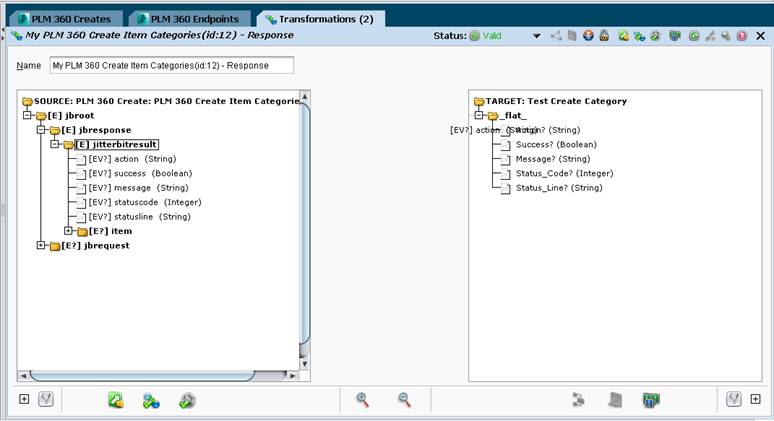Click the source tree horizontal scrollbar left arrow

tap(23, 376)
